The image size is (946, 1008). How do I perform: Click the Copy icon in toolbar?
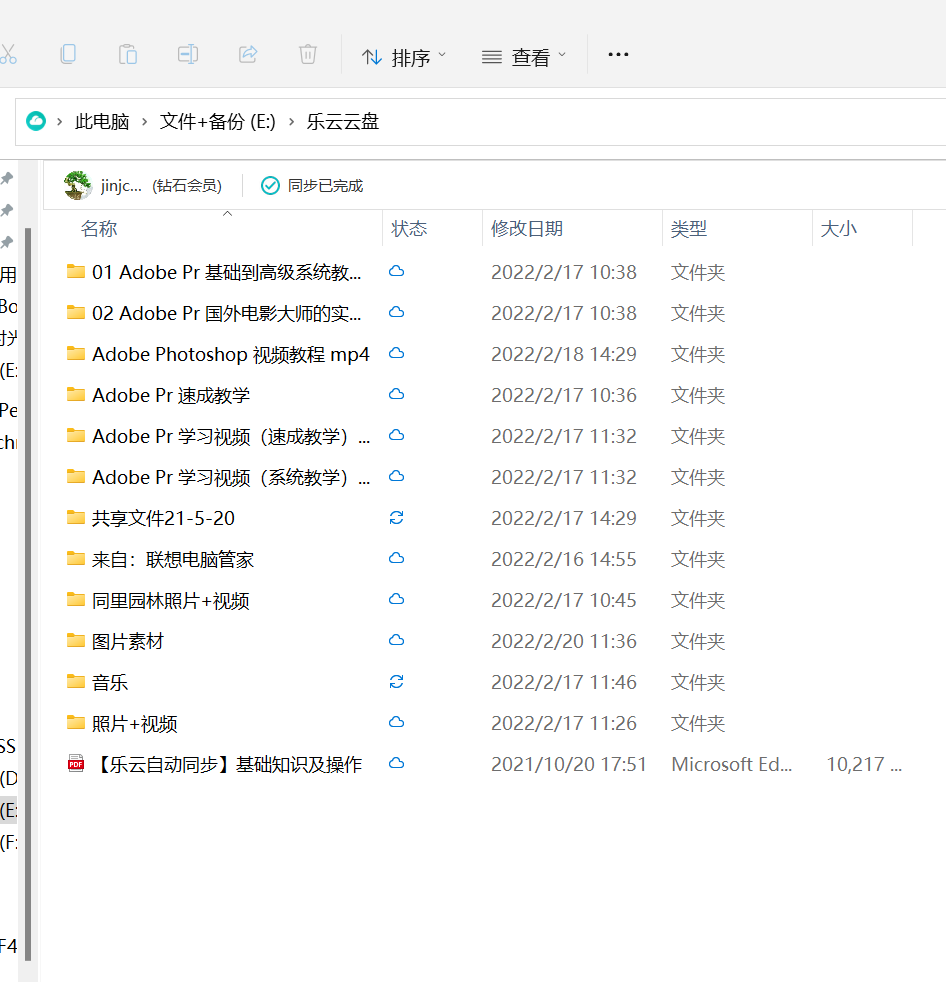pyautogui.click(x=68, y=55)
